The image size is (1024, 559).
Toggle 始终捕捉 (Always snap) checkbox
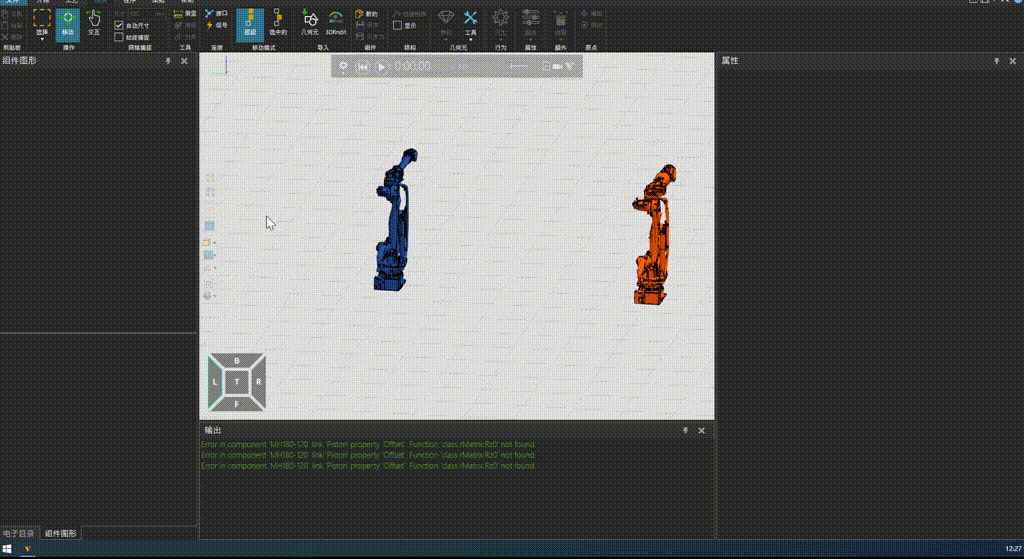point(119,37)
